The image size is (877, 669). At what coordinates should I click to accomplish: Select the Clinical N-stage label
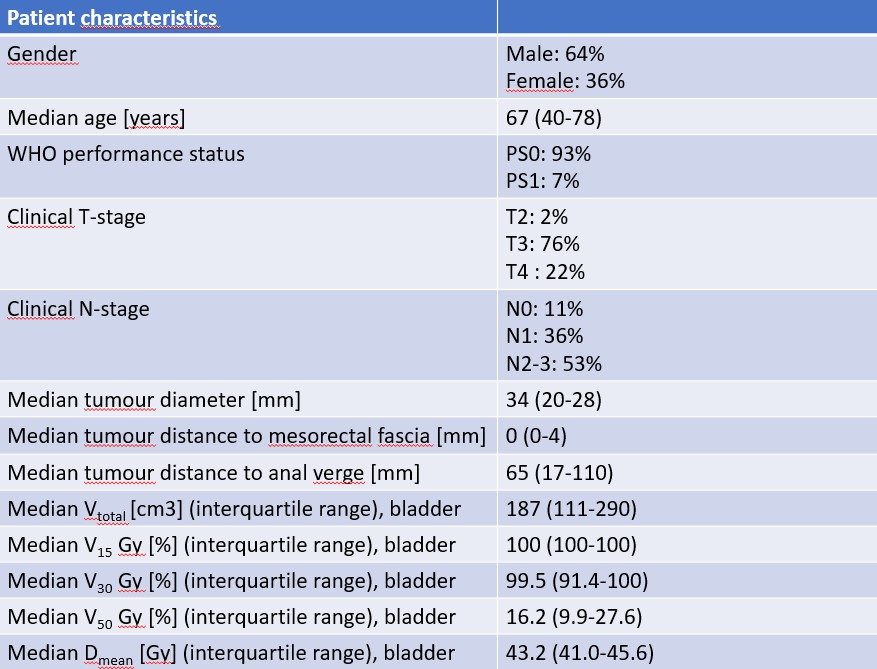click(78, 309)
